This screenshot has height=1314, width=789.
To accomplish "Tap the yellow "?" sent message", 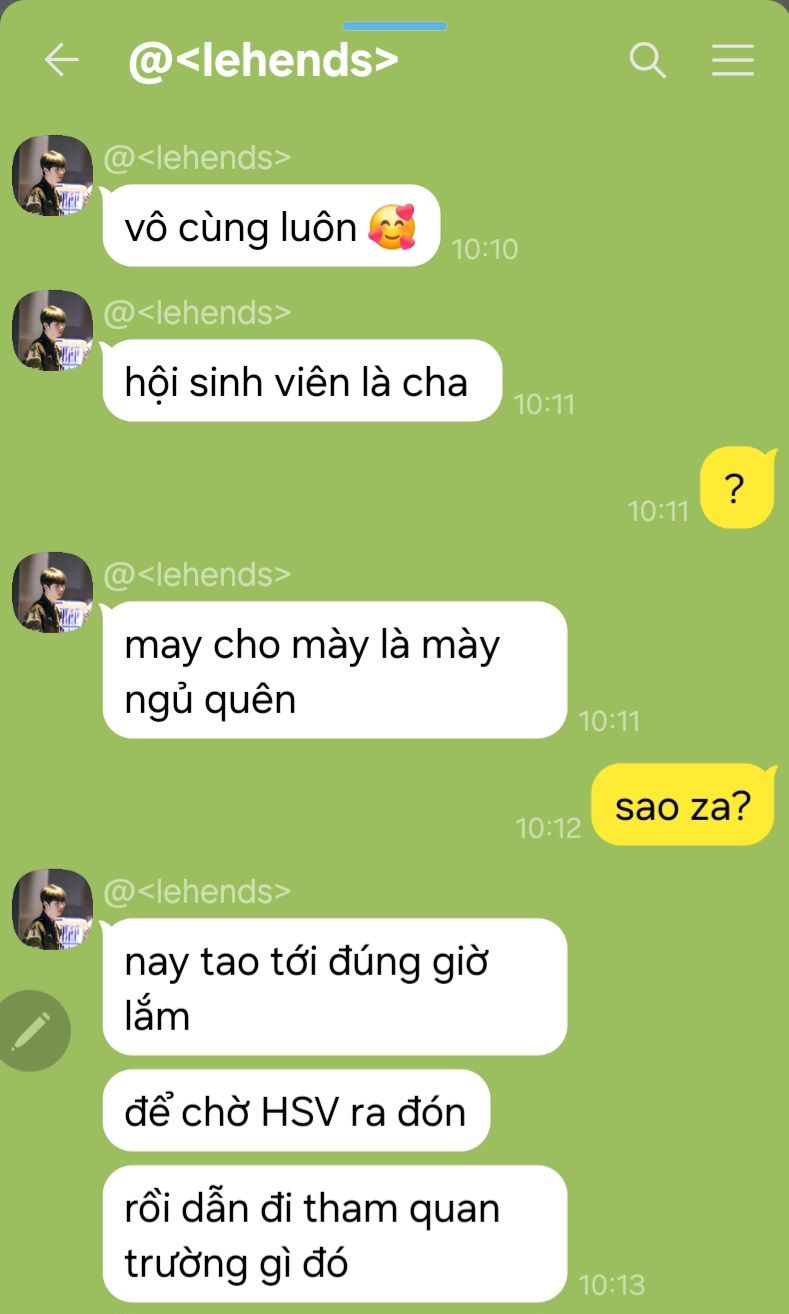I will 737,489.
